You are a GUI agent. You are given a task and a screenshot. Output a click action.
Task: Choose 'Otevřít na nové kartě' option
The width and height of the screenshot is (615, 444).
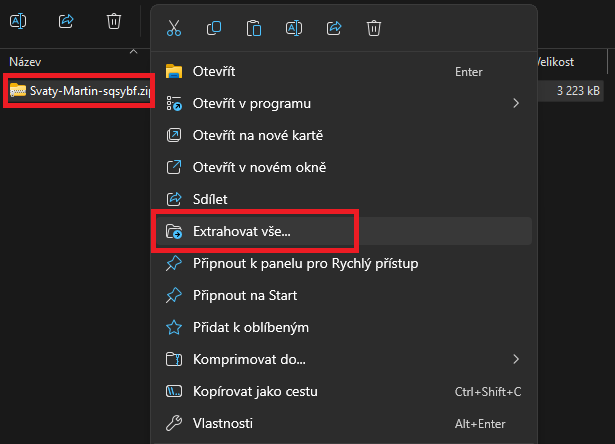click(258, 135)
